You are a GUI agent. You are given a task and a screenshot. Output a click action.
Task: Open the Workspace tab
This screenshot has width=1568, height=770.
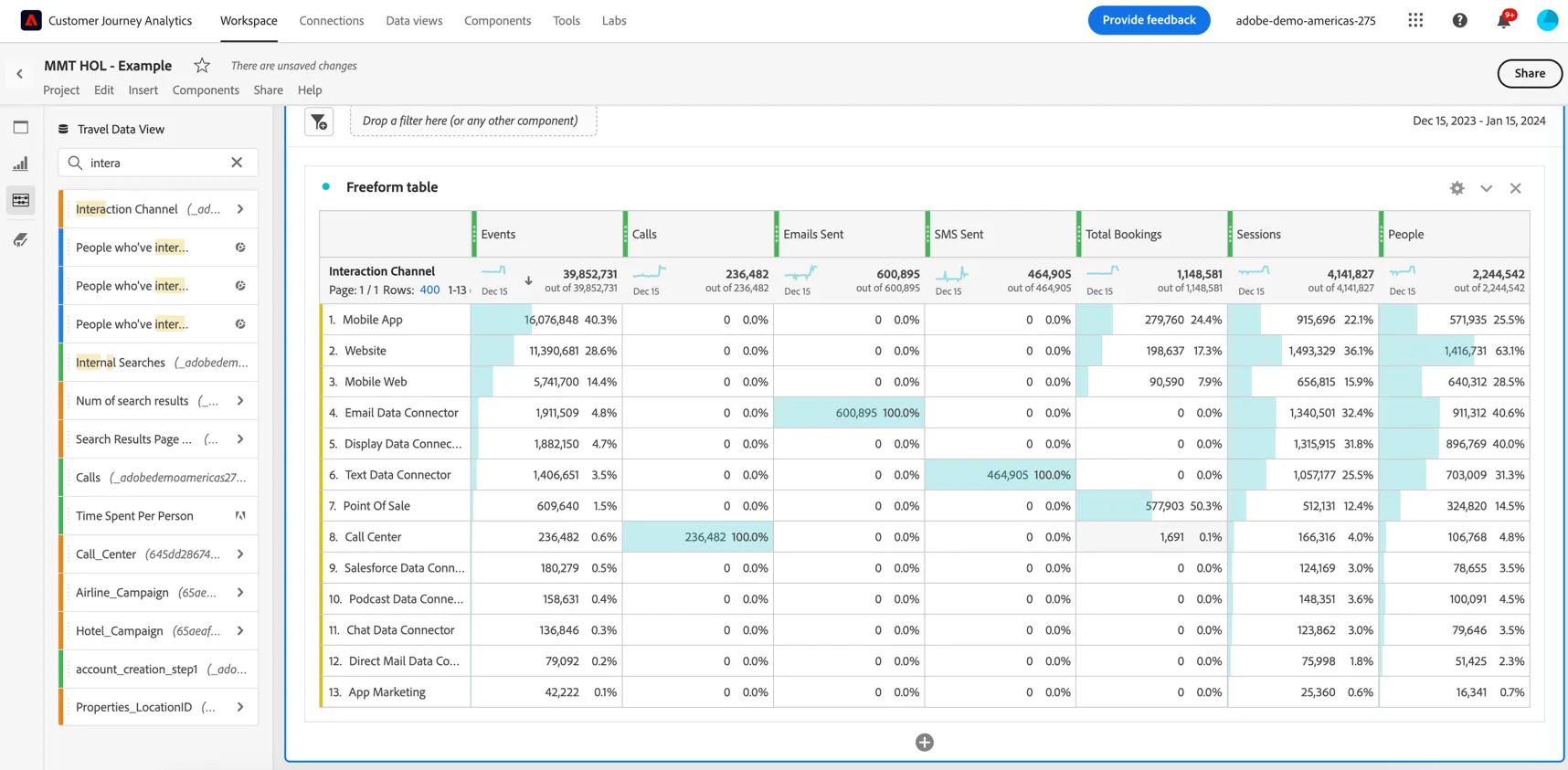click(x=249, y=20)
